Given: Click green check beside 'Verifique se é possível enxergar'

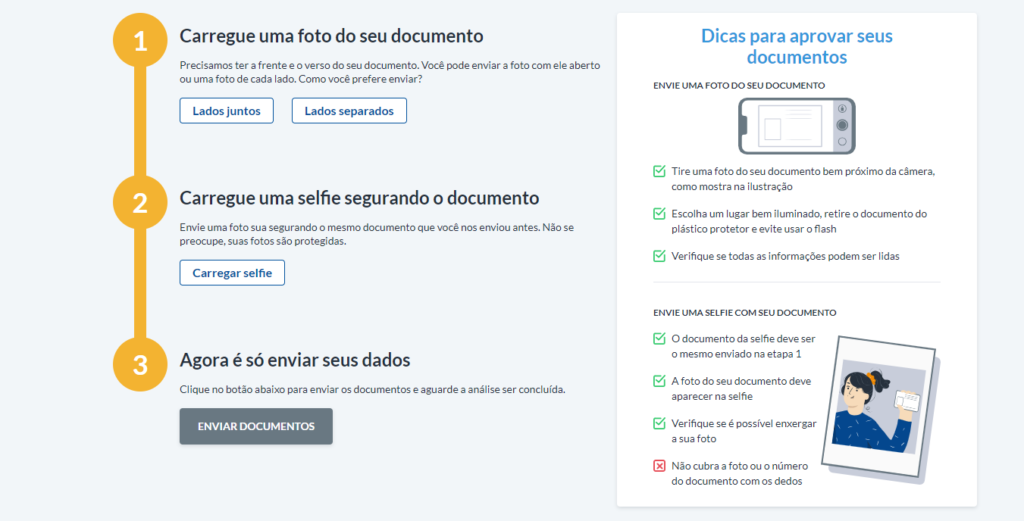Looking at the screenshot, I should (660, 424).
